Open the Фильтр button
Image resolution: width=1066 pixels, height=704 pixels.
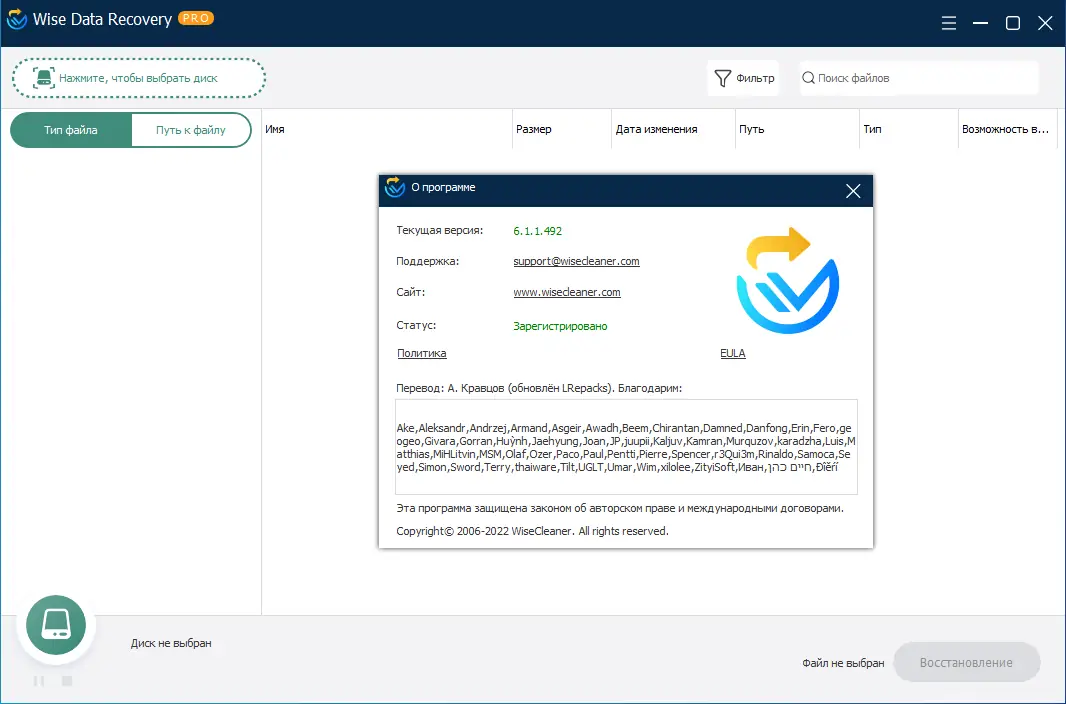pyautogui.click(x=743, y=78)
